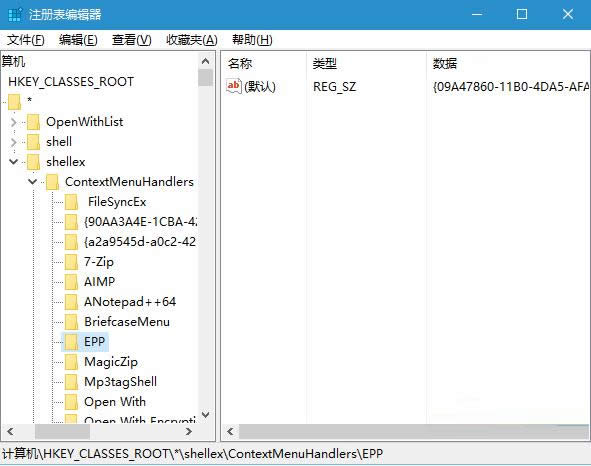Select the shellex tree label

[x=66, y=162]
